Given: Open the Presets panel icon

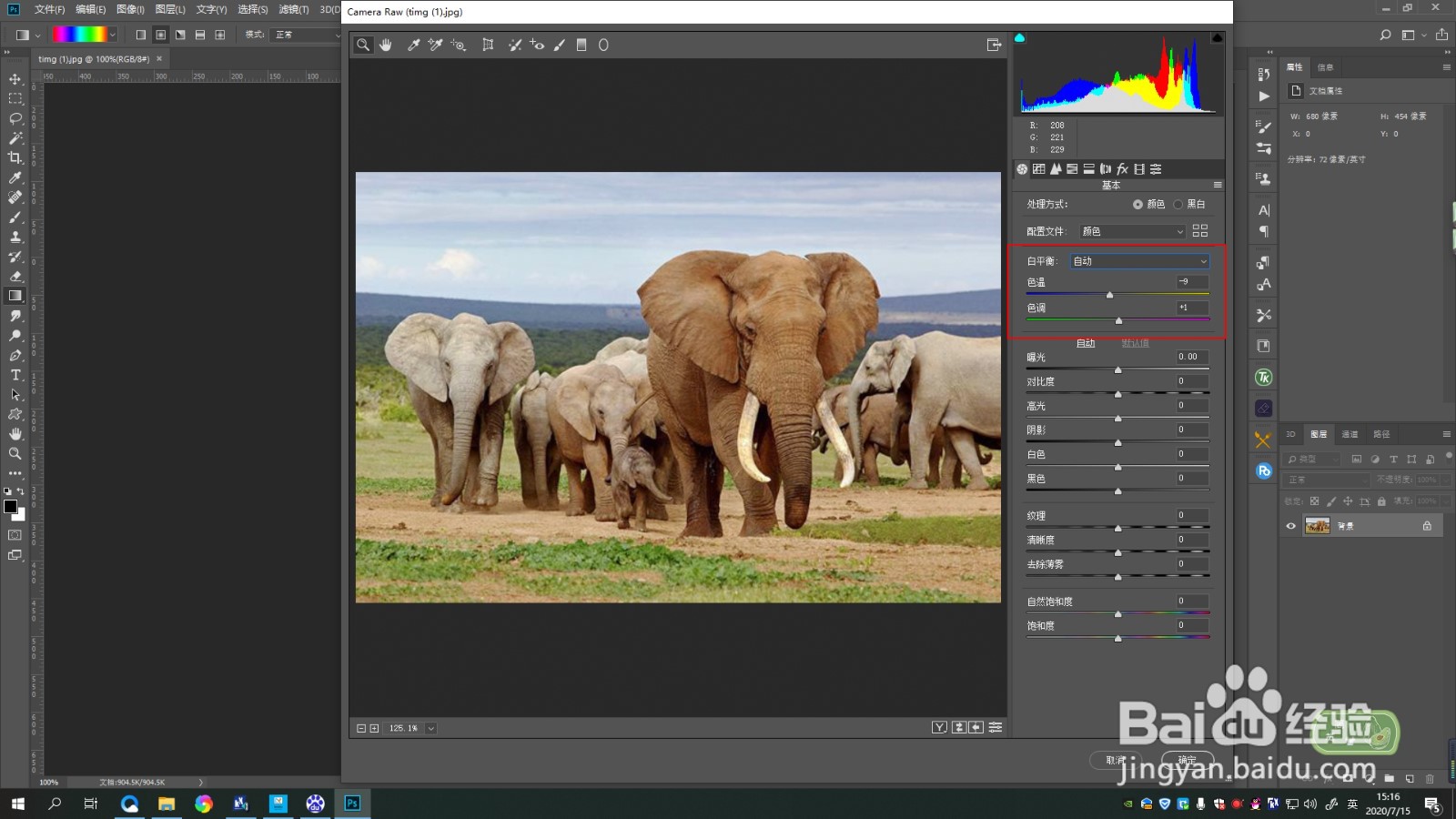Looking at the screenshot, I should pos(1156,169).
